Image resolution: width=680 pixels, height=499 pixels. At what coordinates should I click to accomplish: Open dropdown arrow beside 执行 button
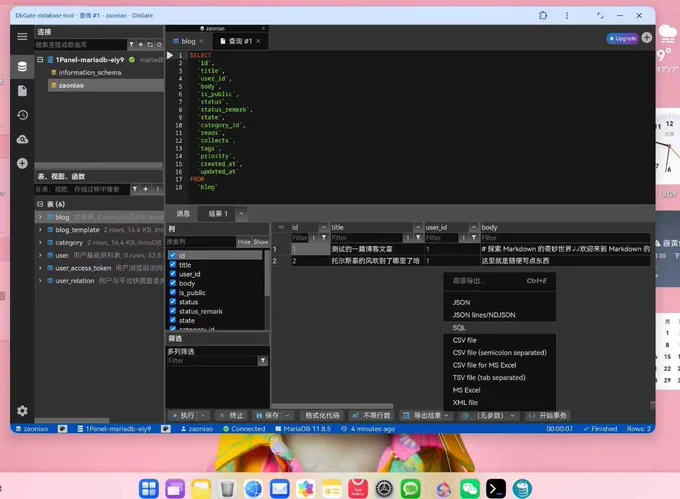click(x=203, y=415)
